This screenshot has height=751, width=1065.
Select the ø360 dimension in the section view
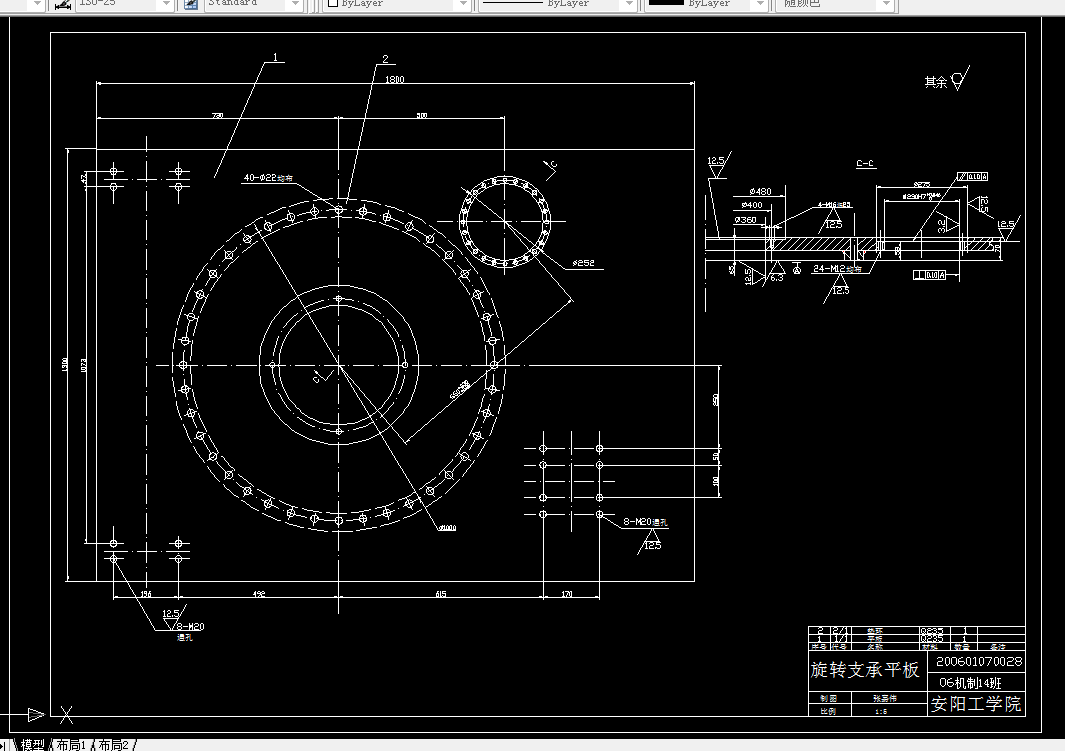[745, 219]
